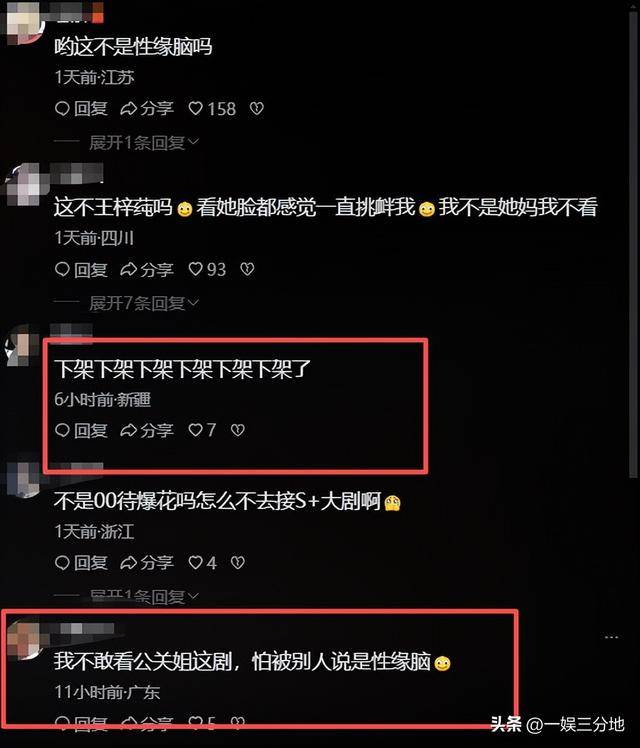Expand 展开7条回复 under Sichuan comment
This screenshot has width=640, height=748.
tap(144, 303)
